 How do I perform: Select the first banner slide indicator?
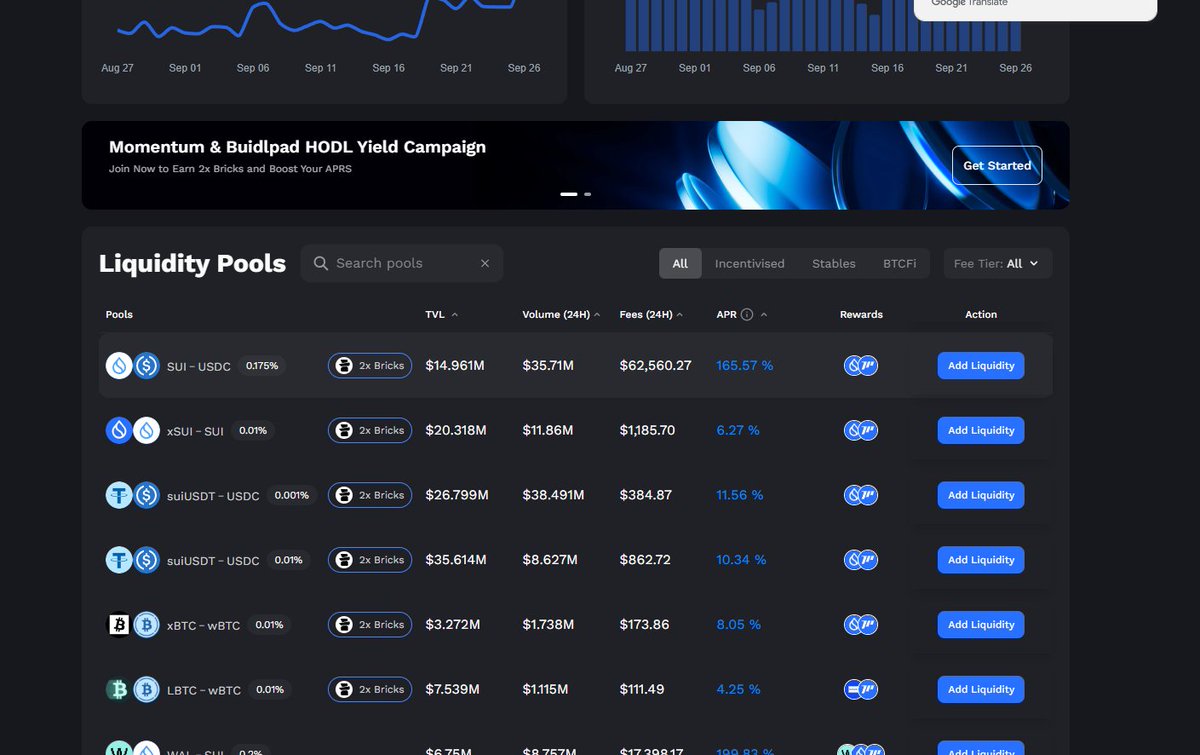(x=569, y=194)
